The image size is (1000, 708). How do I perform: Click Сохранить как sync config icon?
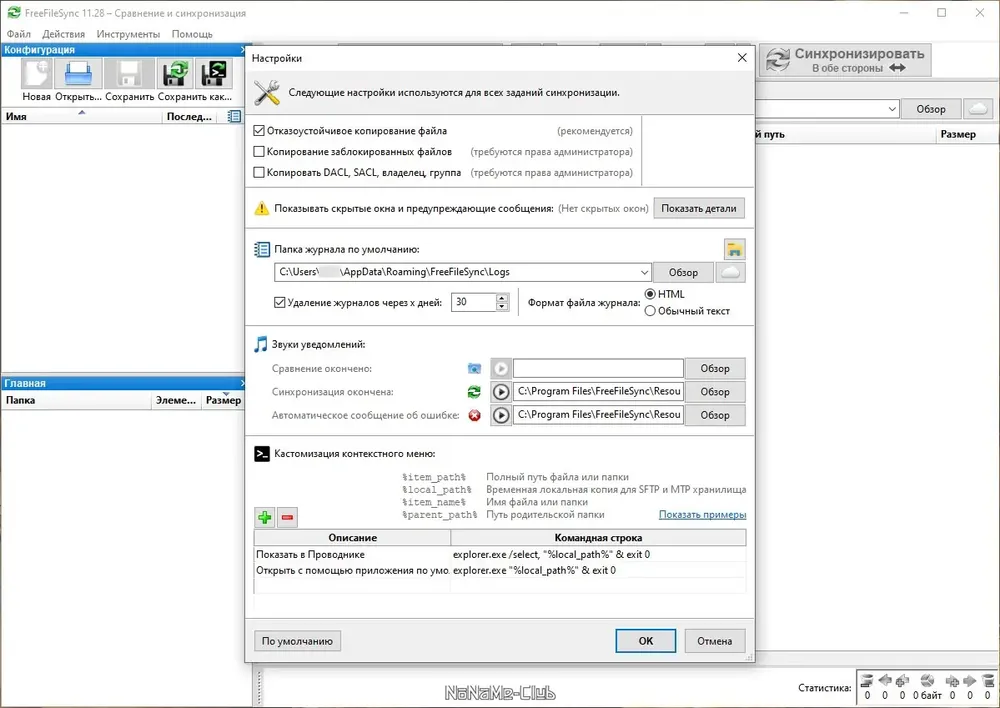[x=175, y=73]
